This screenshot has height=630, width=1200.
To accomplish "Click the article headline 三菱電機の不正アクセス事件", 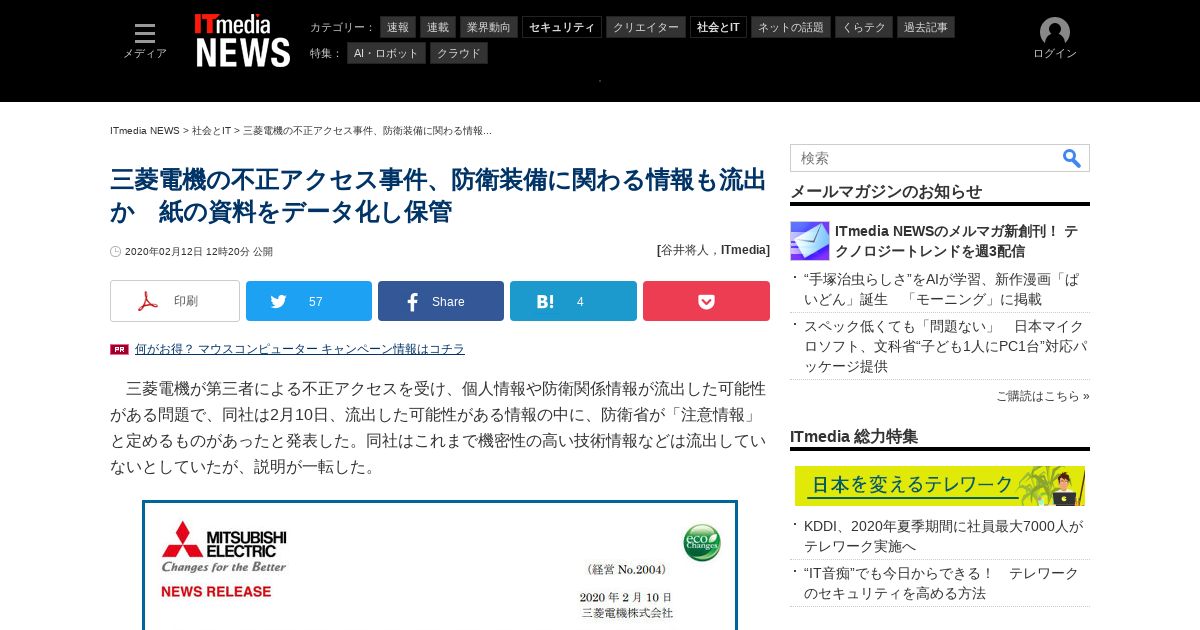I will click(438, 196).
